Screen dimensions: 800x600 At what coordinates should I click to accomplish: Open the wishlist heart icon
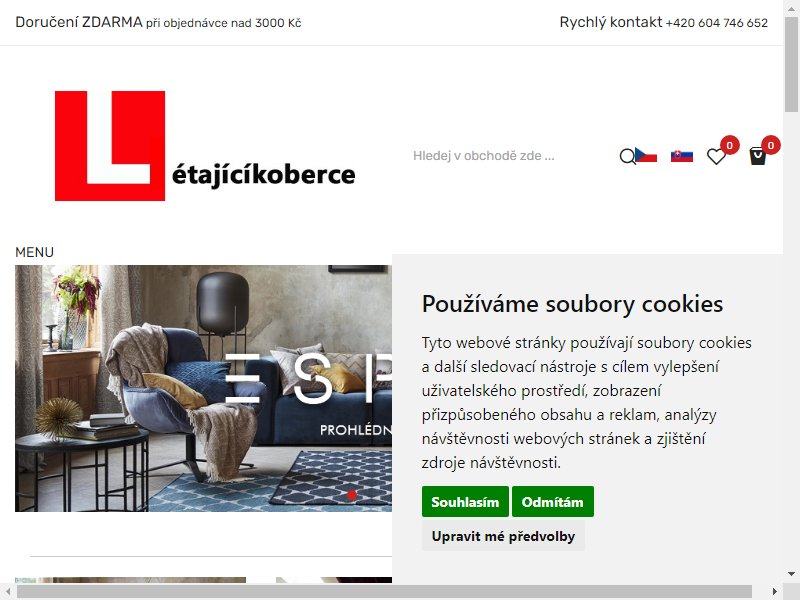coord(716,156)
